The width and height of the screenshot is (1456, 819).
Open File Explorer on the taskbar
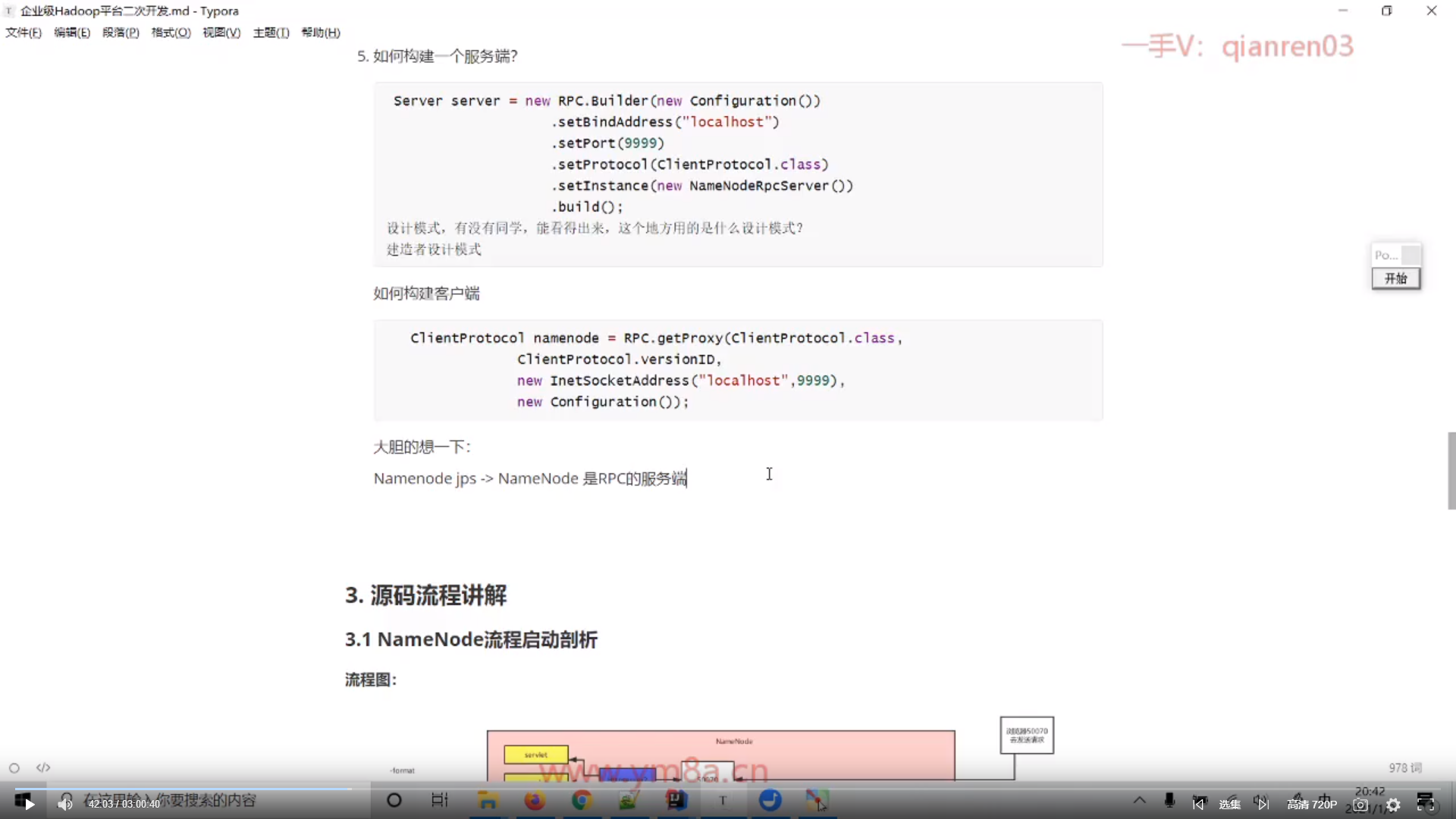pos(488,800)
